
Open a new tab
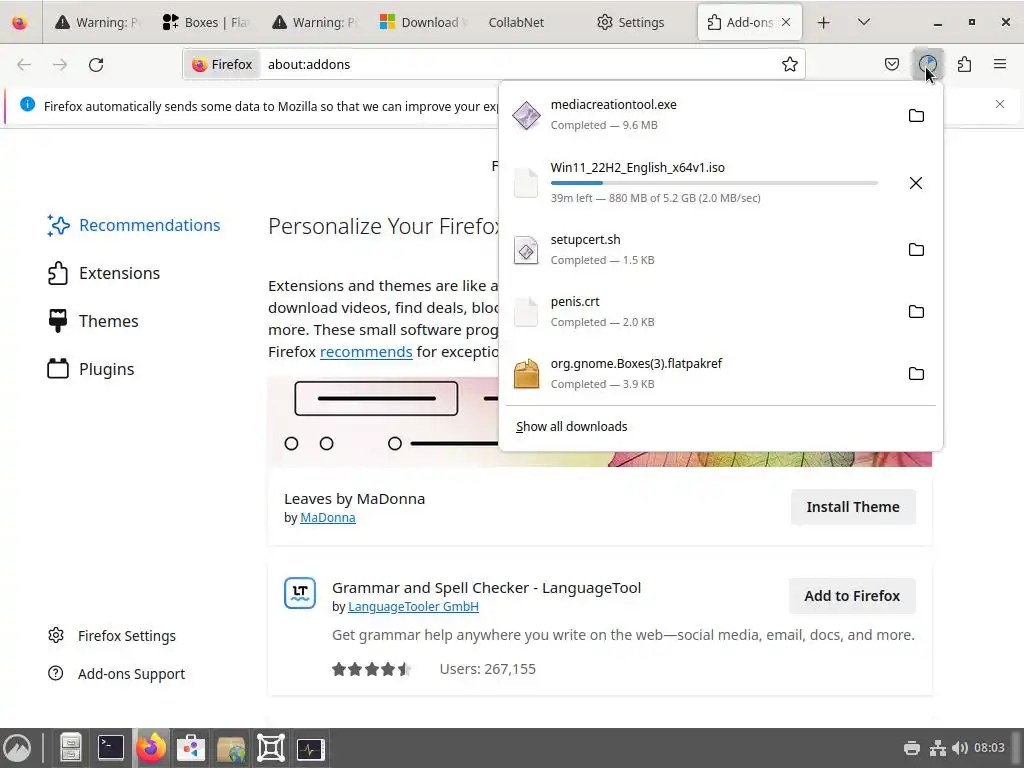pyautogui.click(x=824, y=22)
